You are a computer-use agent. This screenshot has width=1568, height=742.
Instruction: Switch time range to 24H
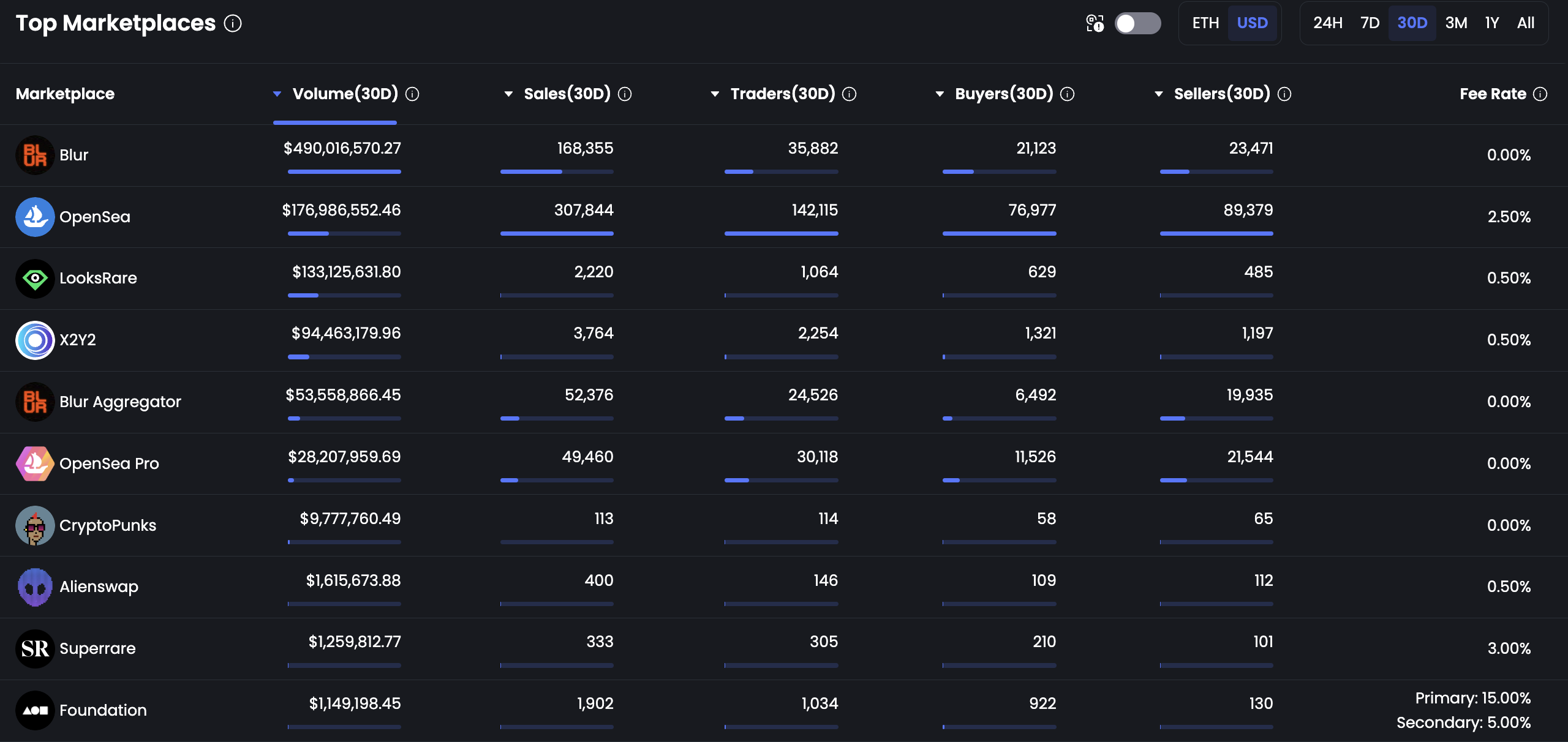[1327, 23]
